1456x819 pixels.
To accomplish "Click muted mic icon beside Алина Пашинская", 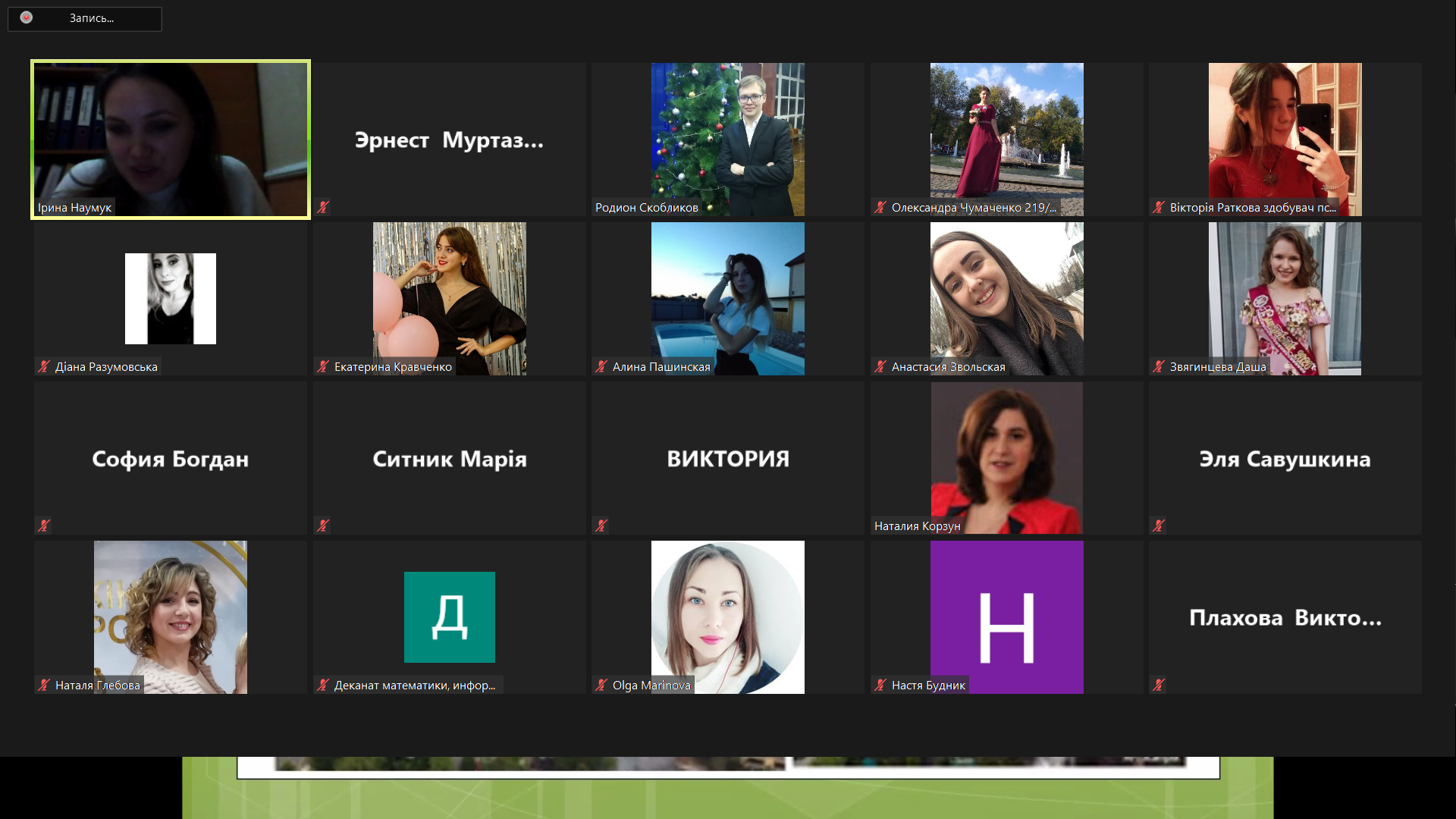I will pyautogui.click(x=601, y=367).
